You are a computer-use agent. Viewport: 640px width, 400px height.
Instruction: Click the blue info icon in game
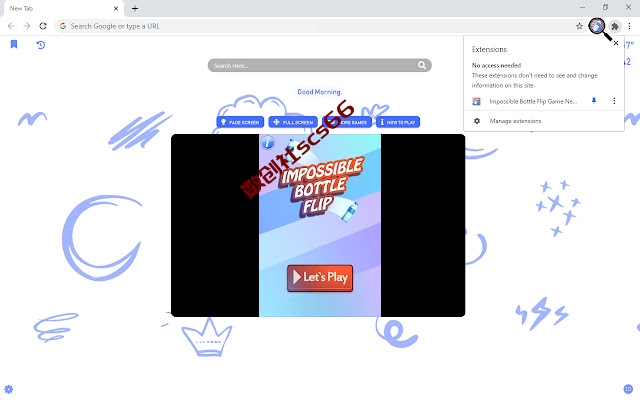click(x=267, y=143)
